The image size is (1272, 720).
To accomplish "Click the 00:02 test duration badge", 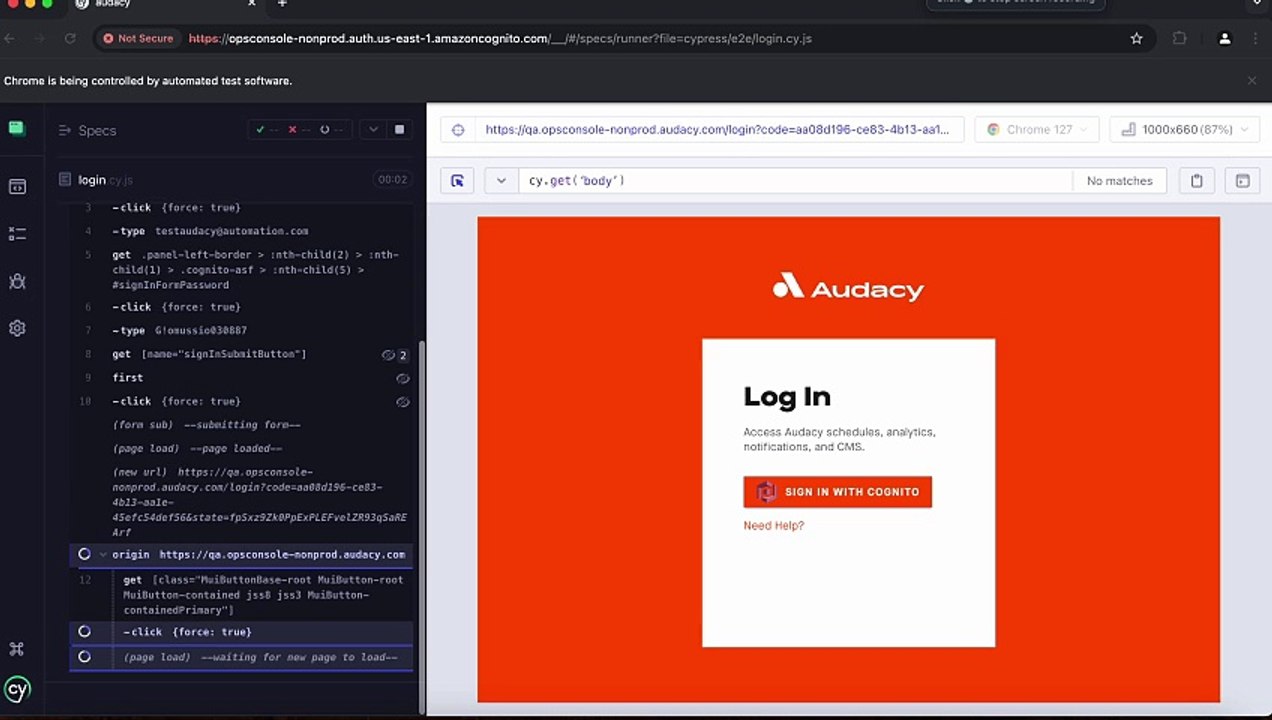I will (x=392, y=180).
